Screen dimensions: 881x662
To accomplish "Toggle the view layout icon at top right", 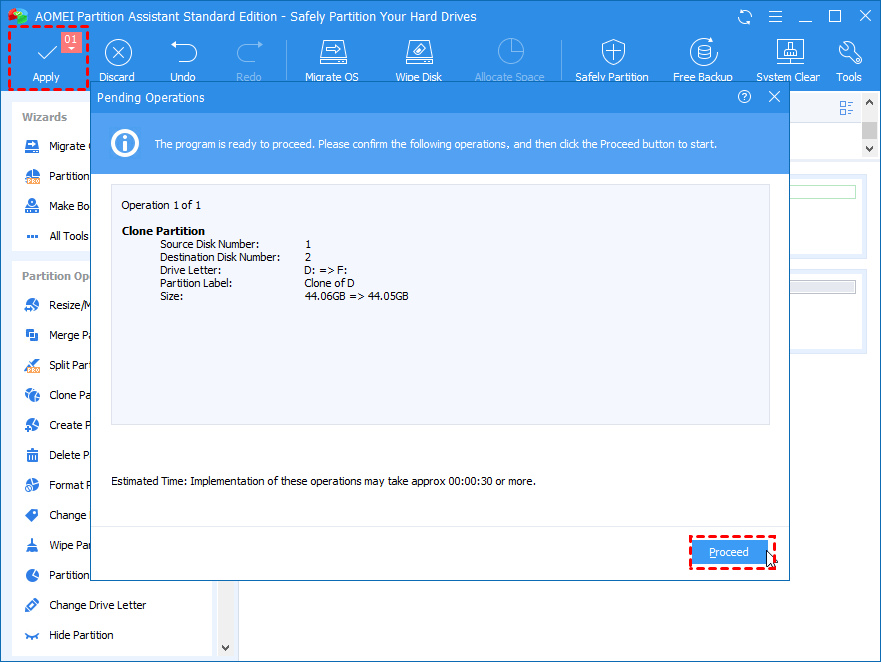I will [x=847, y=108].
